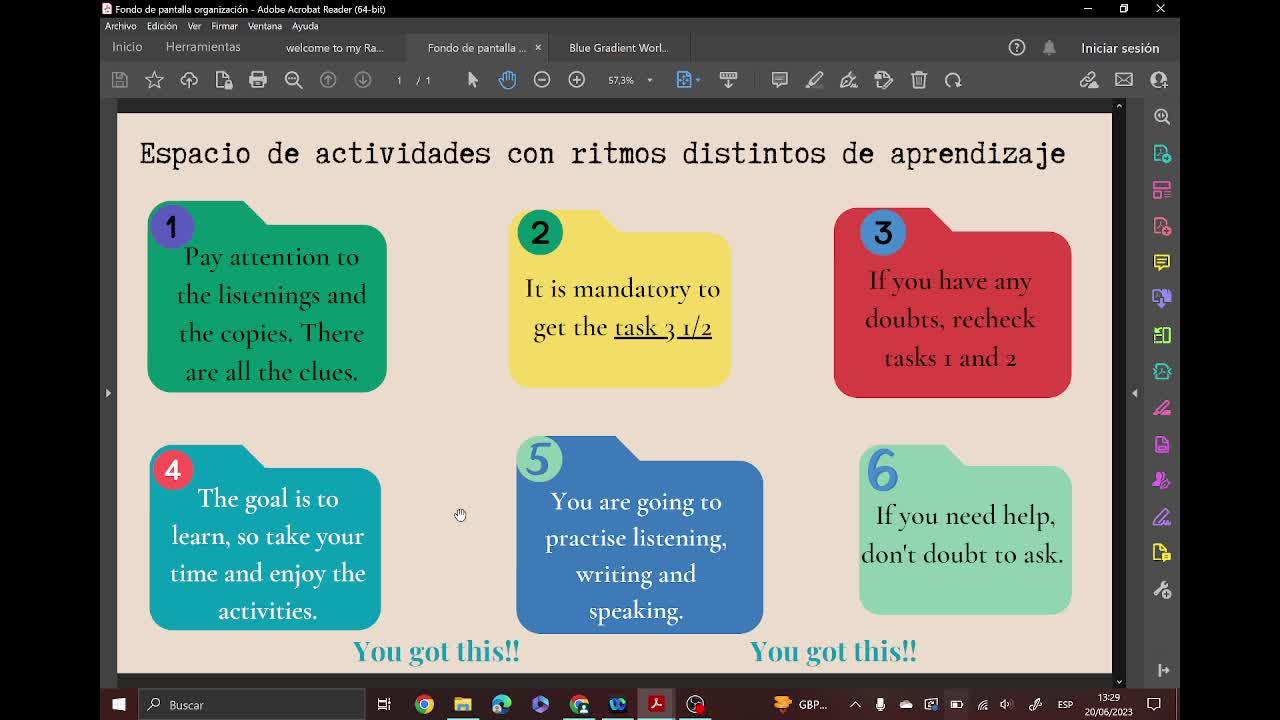Click the Iniciar sesión button
This screenshot has height=720, width=1280.
(x=1120, y=48)
